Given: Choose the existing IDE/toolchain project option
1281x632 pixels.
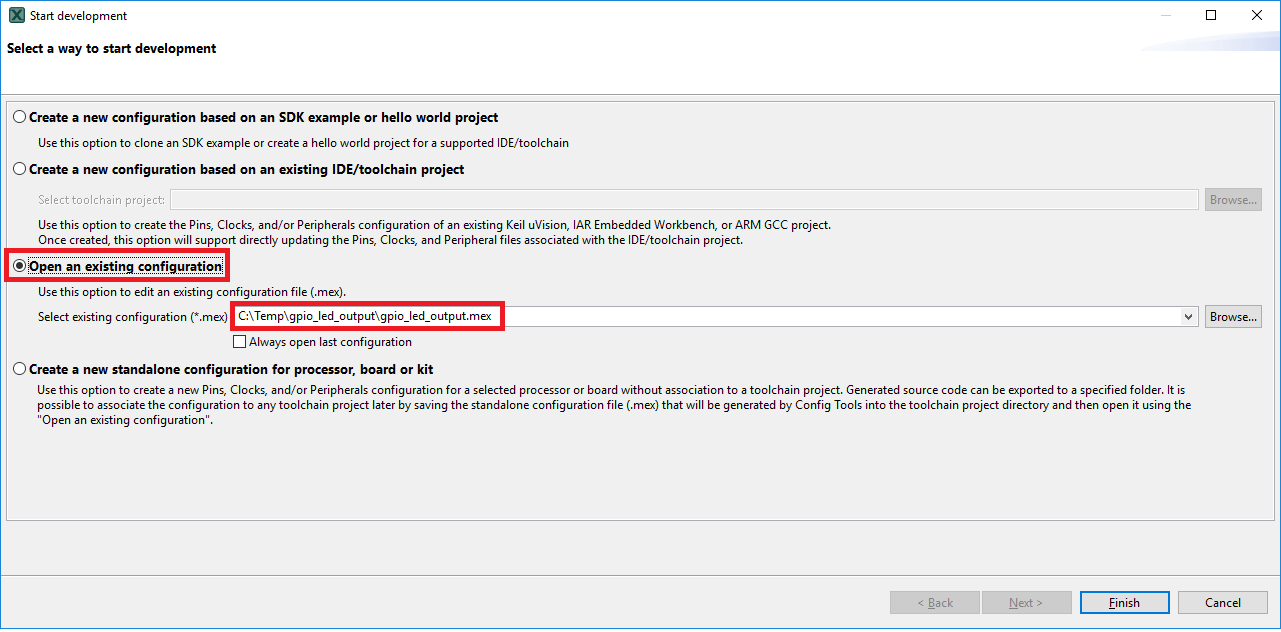Looking at the screenshot, I should [x=20, y=170].
